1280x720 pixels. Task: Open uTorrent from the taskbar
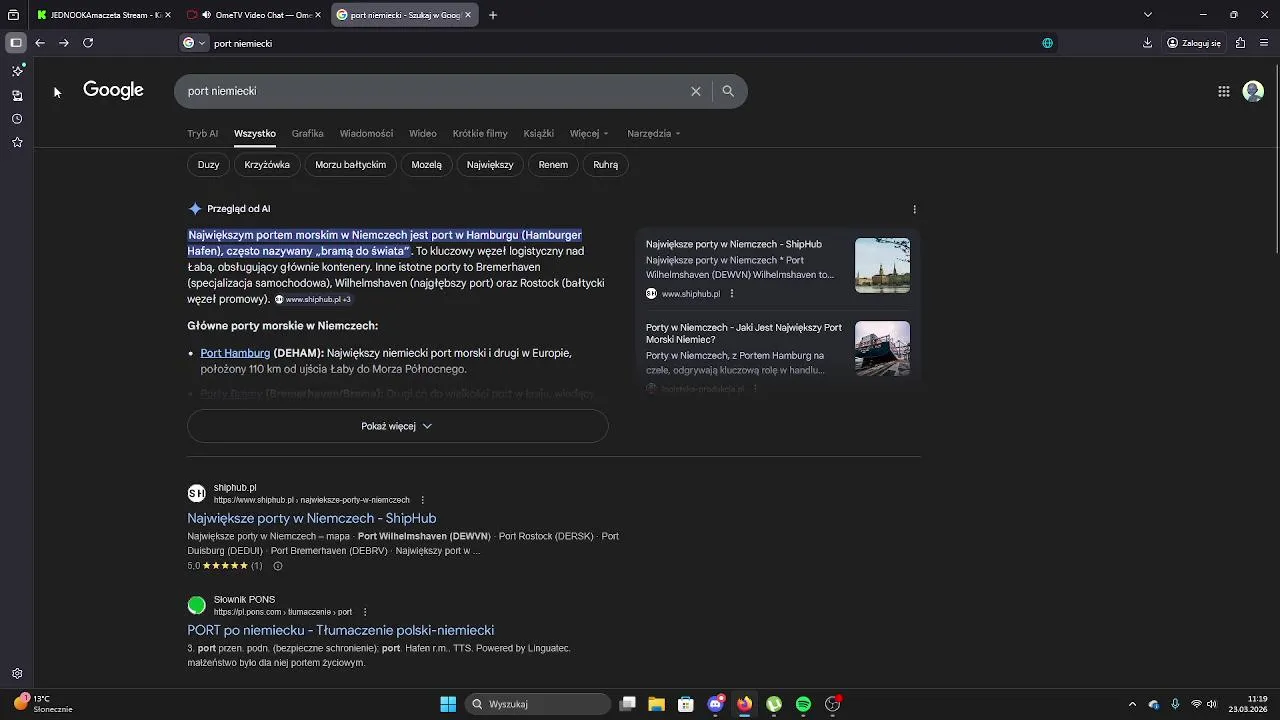pos(774,704)
